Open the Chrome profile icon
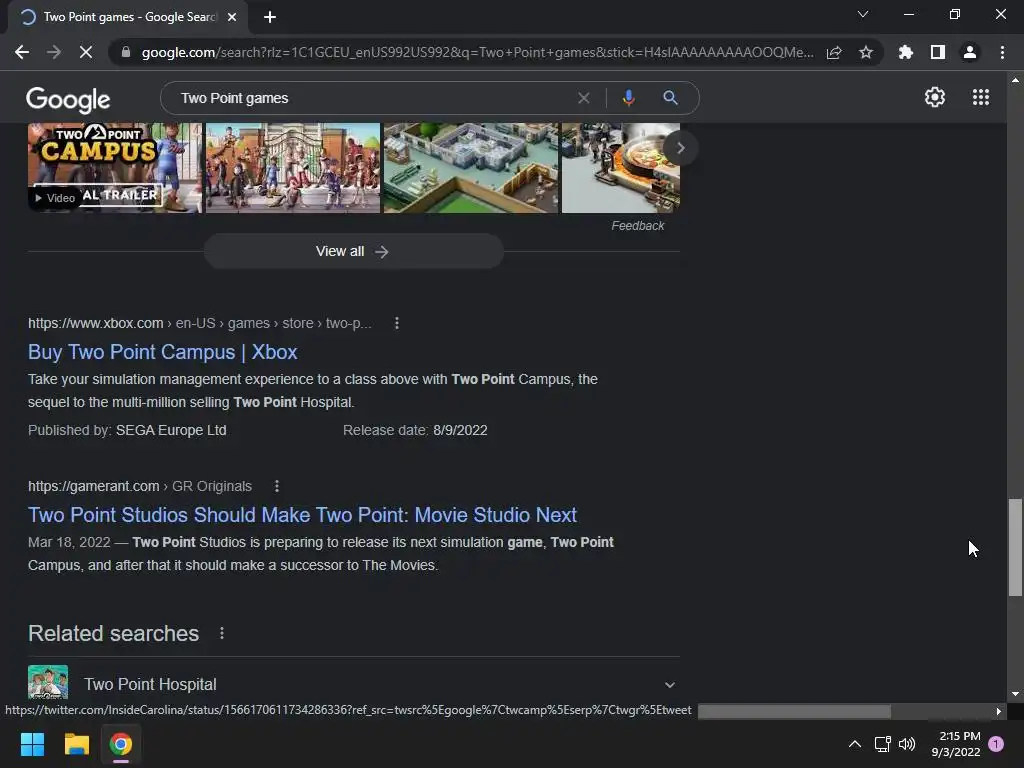The image size is (1024, 768). tap(970, 52)
